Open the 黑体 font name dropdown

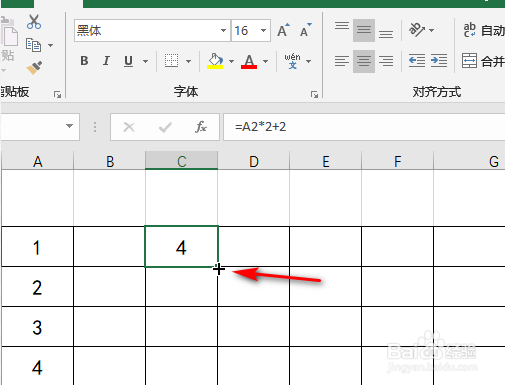(223, 30)
